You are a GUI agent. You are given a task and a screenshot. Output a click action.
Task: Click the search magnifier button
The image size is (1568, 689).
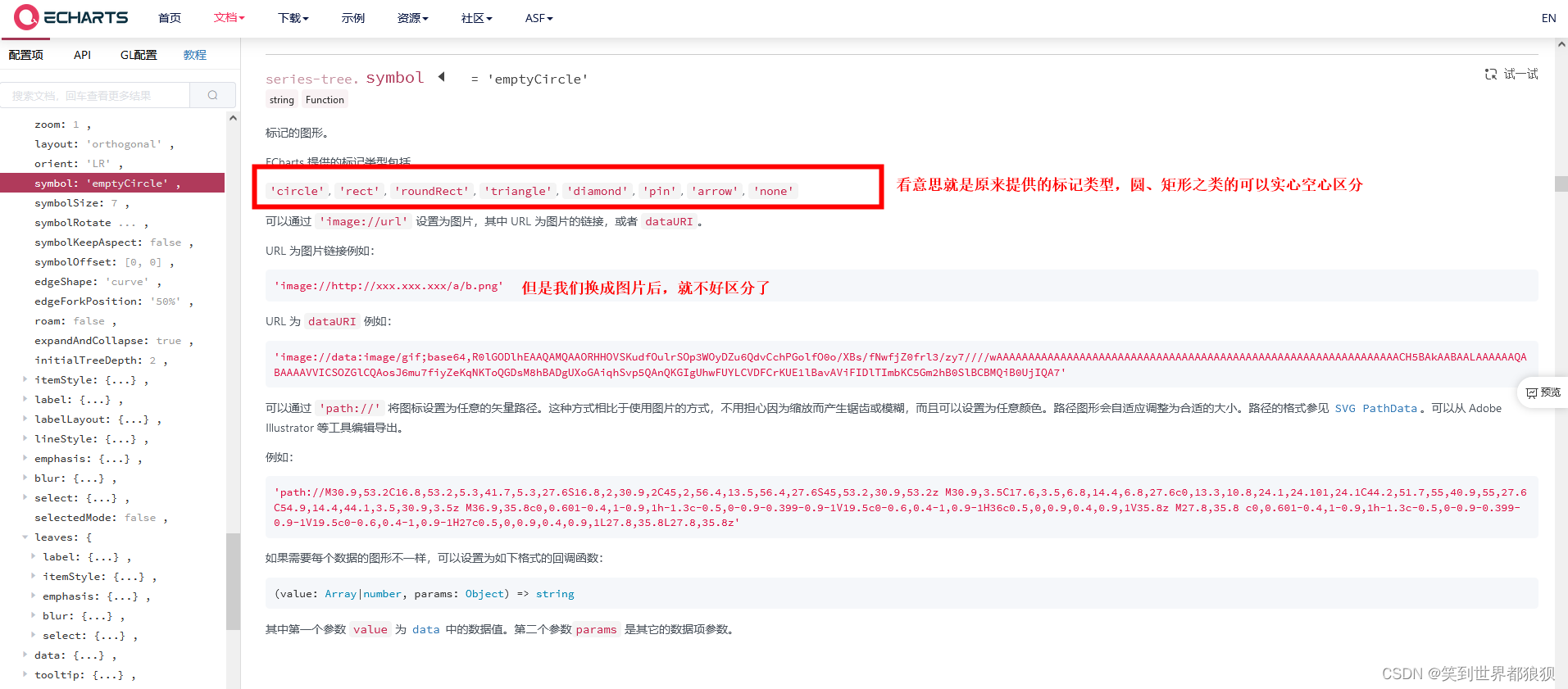click(x=212, y=95)
